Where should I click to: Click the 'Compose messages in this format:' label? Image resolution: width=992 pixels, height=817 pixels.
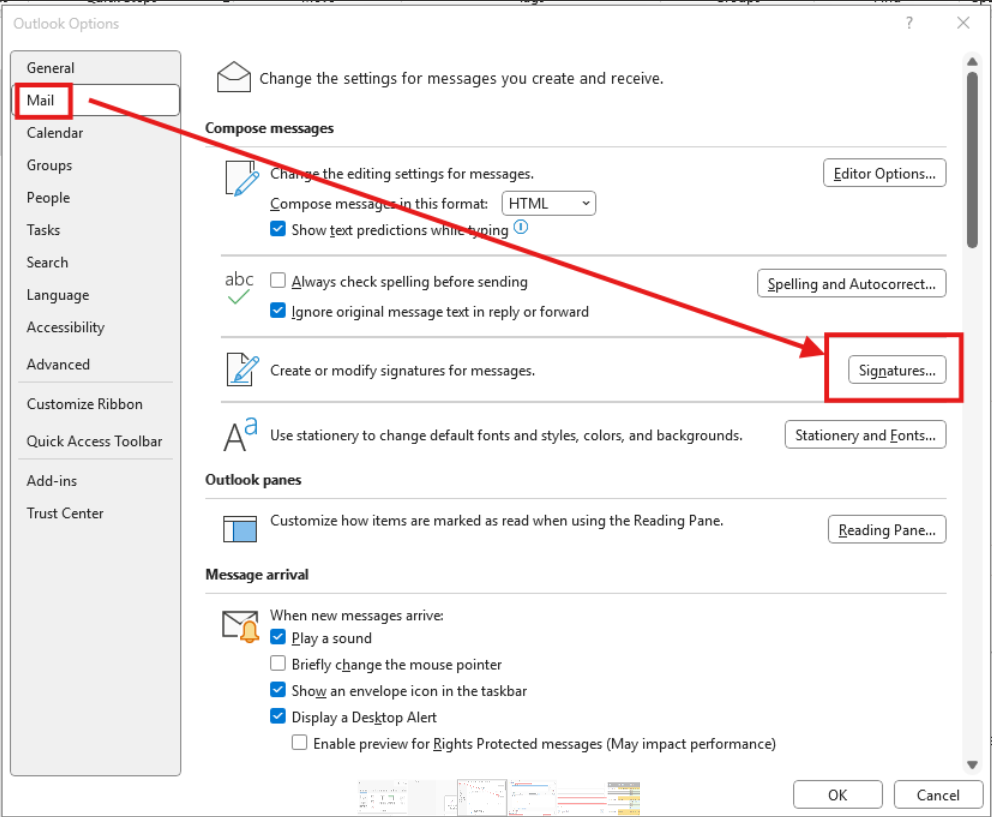[379, 204]
